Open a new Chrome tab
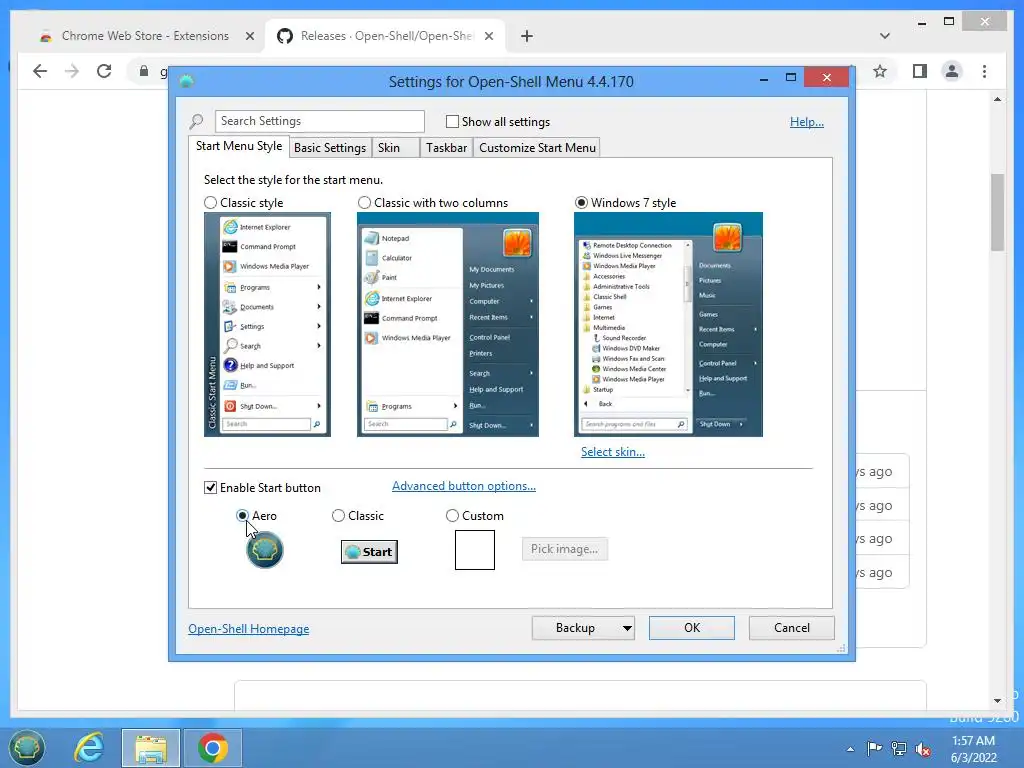1024x768 pixels. (527, 36)
